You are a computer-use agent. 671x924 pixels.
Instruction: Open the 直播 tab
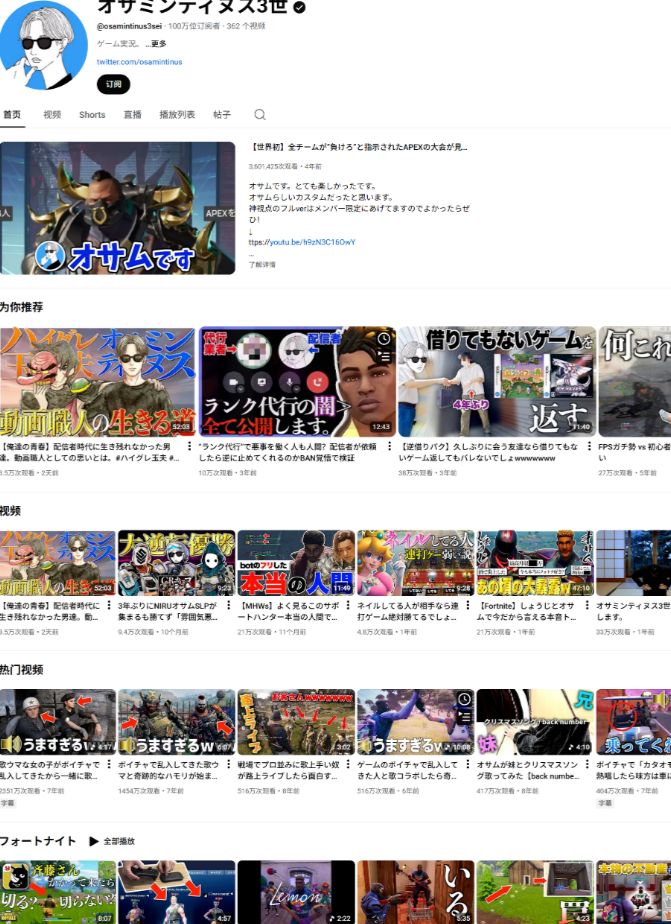[x=133, y=114]
